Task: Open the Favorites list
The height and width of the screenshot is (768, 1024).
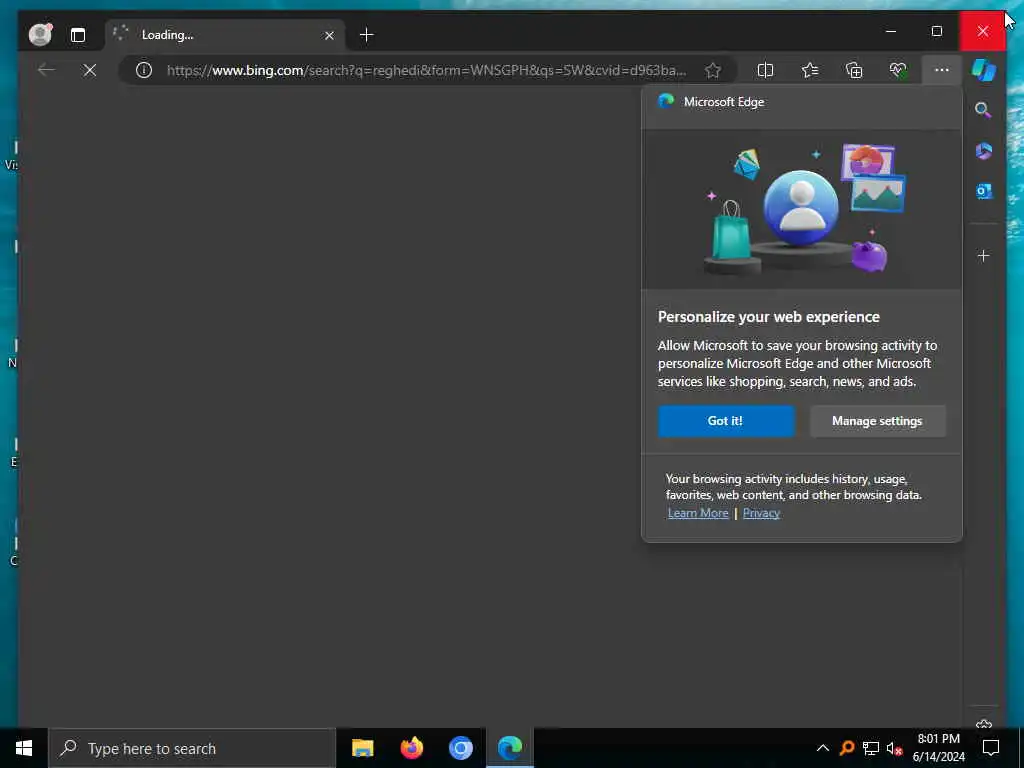Action: click(x=810, y=70)
